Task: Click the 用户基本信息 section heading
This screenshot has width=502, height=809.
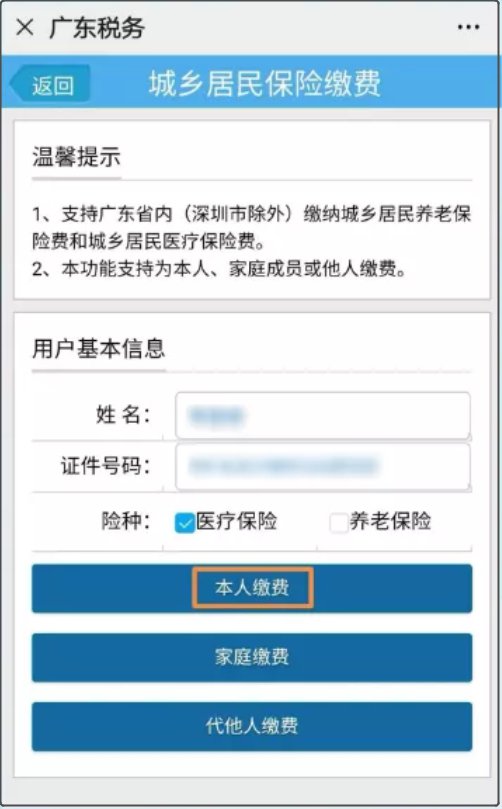Action: click(x=99, y=348)
